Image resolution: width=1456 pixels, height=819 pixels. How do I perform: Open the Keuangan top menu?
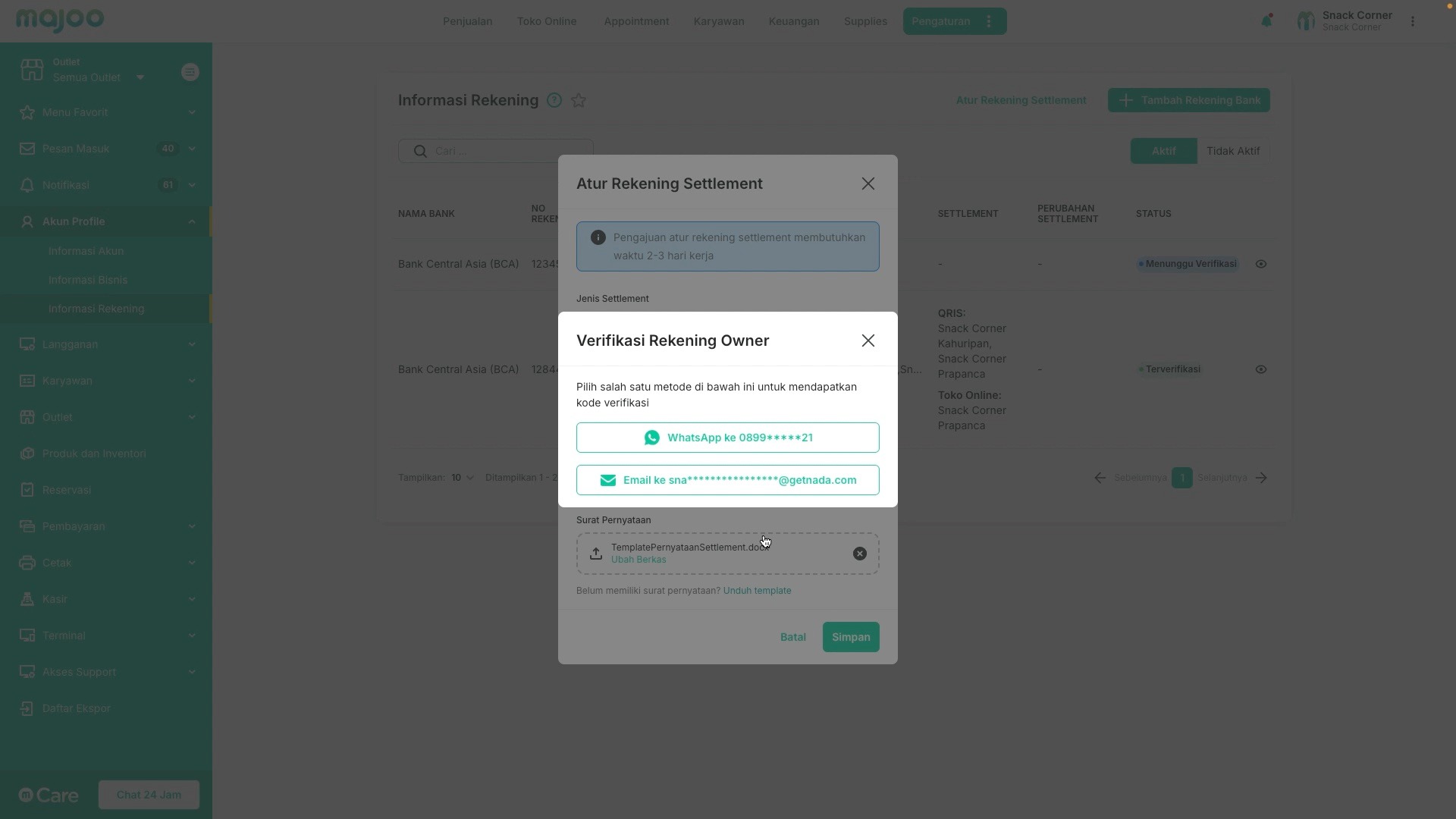[793, 21]
